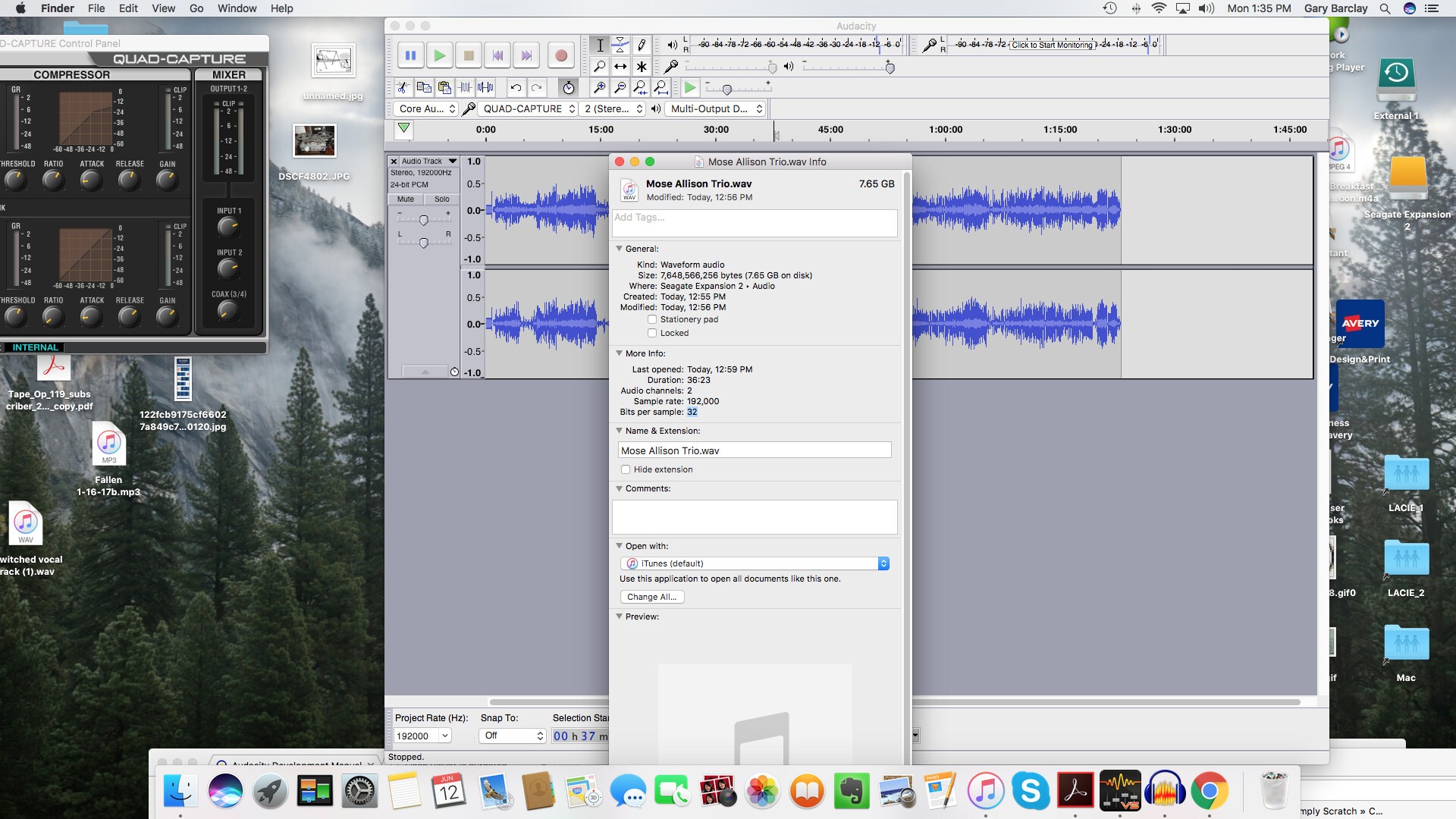The height and width of the screenshot is (819, 1456).
Task: Click the playback speed slider knob
Action: [727, 89]
